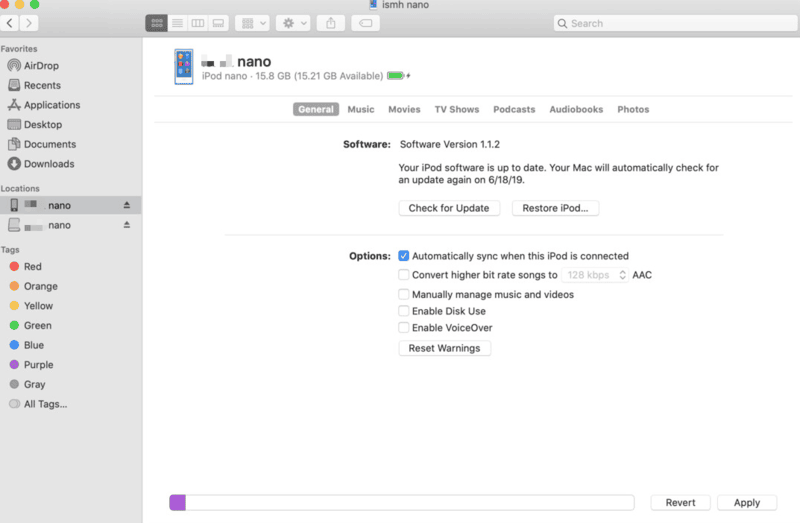This screenshot has width=800, height=523.
Task: Select the Gray tag
Action: [x=28, y=384]
